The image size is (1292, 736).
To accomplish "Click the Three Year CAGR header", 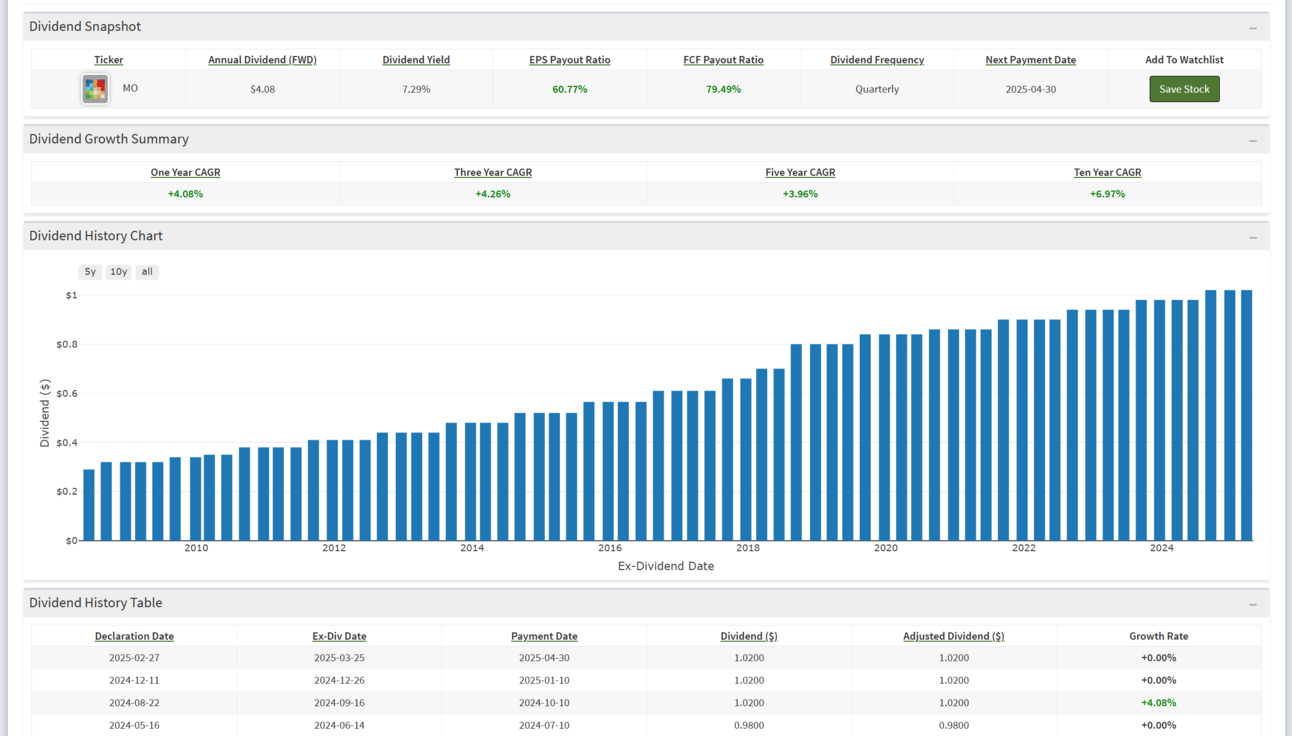I will pyautogui.click(x=493, y=172).
